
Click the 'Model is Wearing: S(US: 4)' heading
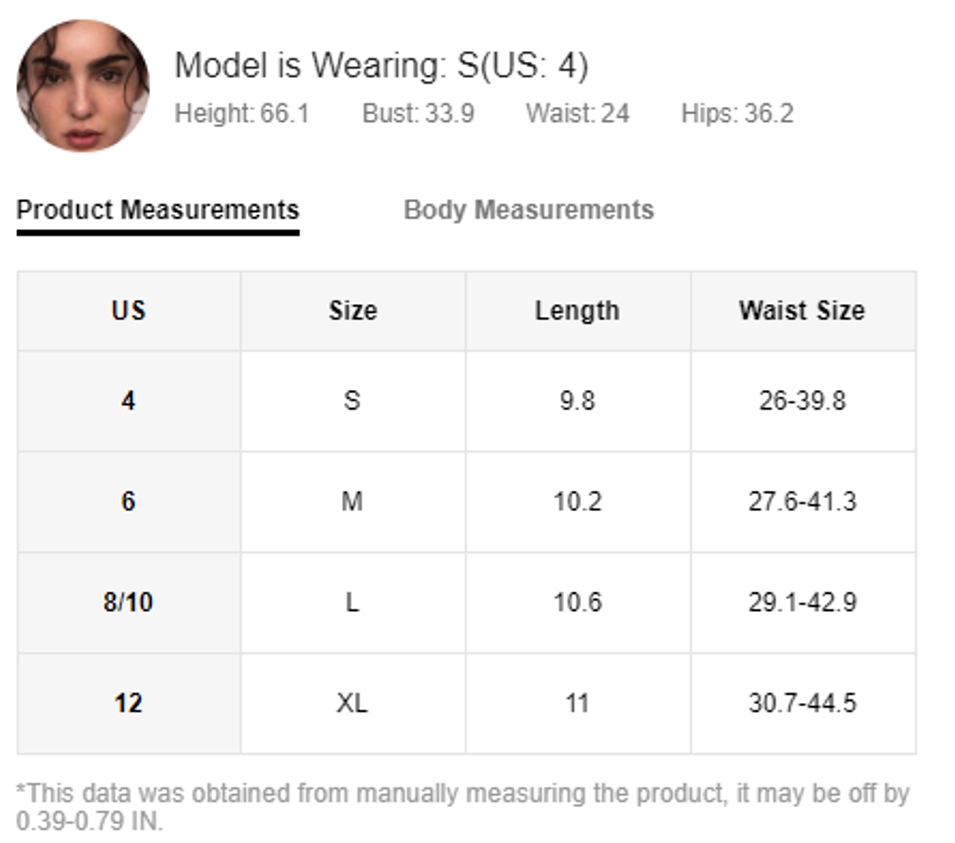pyautogui.click(x=382, y=65)
